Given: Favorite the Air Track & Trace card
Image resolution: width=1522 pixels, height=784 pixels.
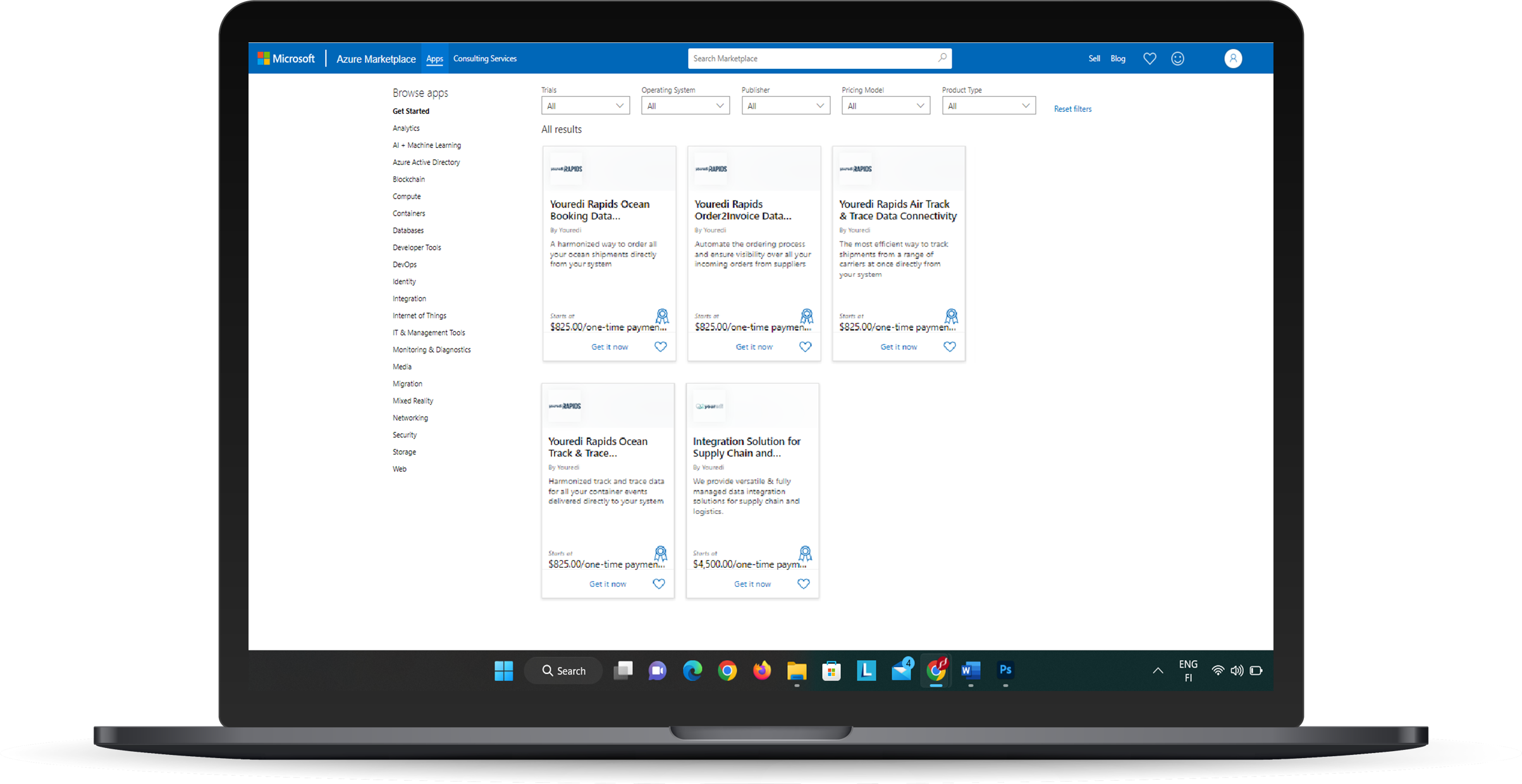Looking at the screenshot, I should pyautogui.click(x=949, y=346).
